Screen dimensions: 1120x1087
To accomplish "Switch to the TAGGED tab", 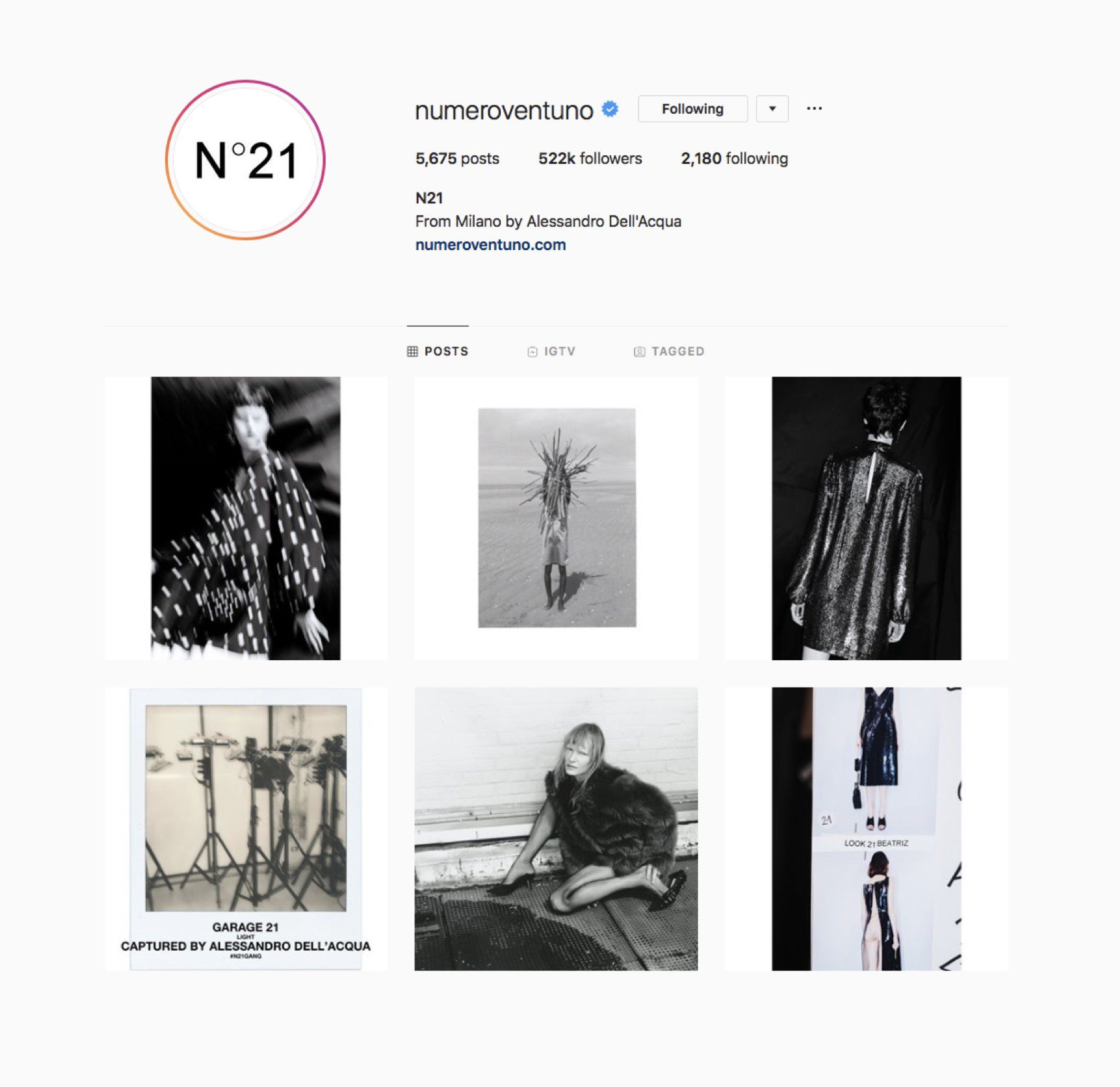I will [669, 351].
